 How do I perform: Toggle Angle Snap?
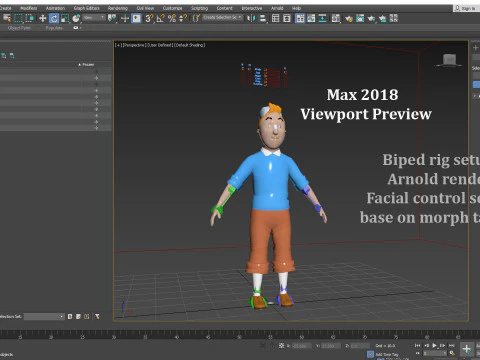click(160, 18)
